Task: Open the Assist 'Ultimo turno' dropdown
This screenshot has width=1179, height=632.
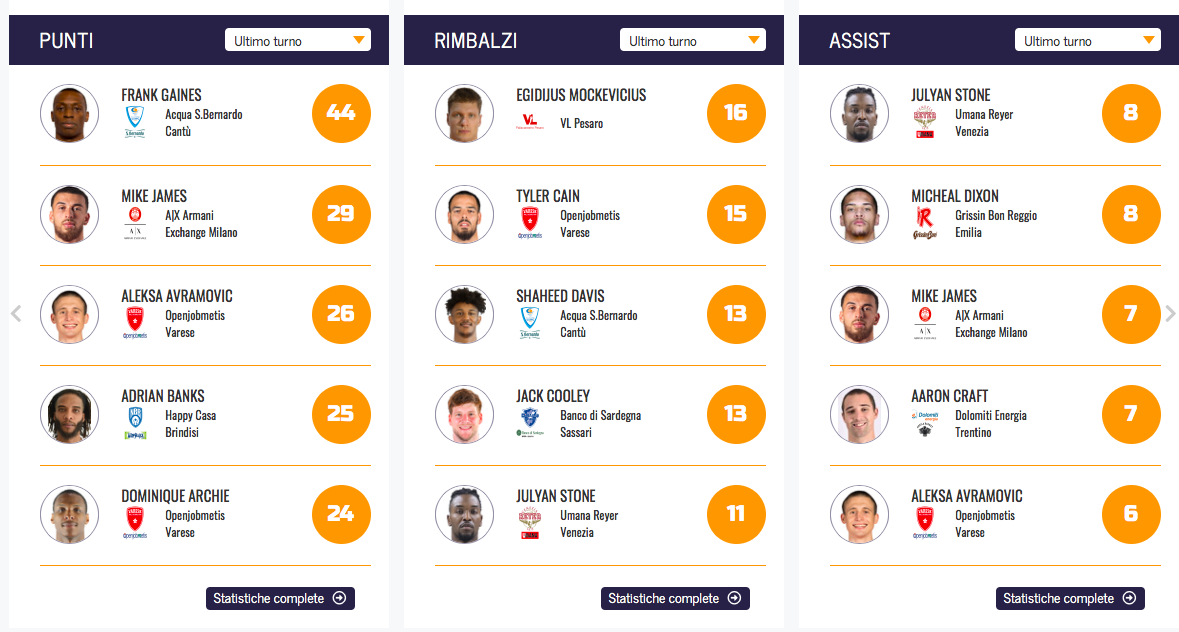Action: (1088, 40)
